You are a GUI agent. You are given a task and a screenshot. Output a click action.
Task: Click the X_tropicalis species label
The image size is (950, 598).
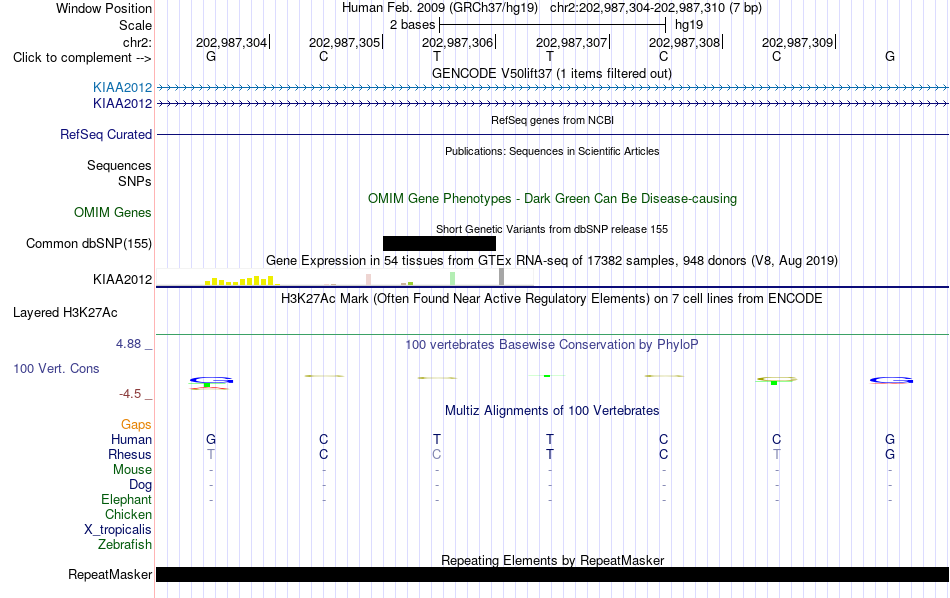point(118,530)
